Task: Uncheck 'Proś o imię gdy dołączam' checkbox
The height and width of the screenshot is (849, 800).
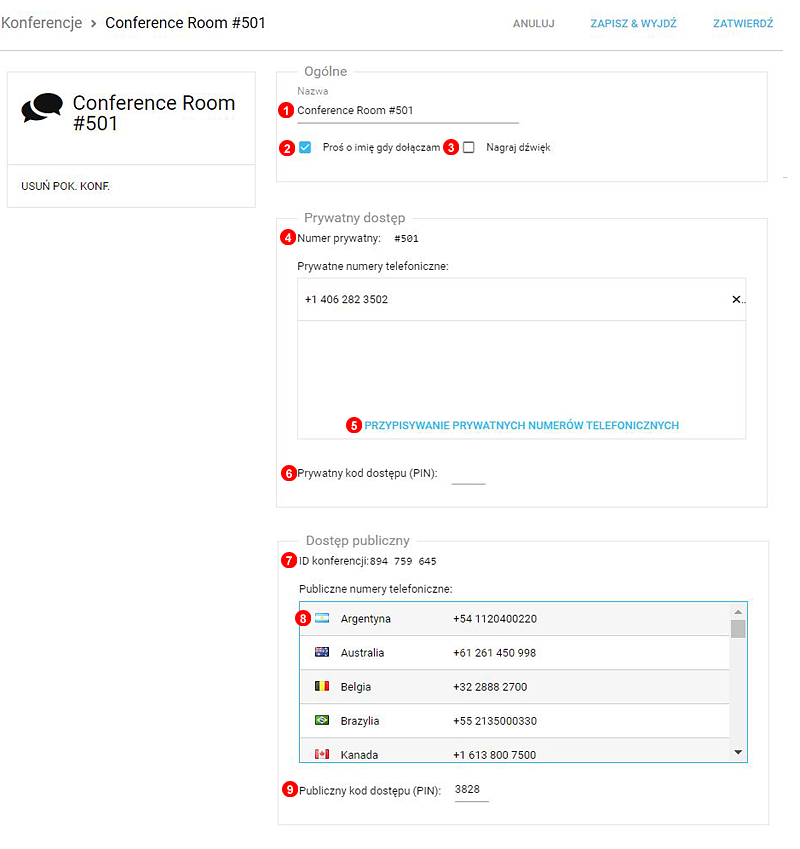Action: 305,147
